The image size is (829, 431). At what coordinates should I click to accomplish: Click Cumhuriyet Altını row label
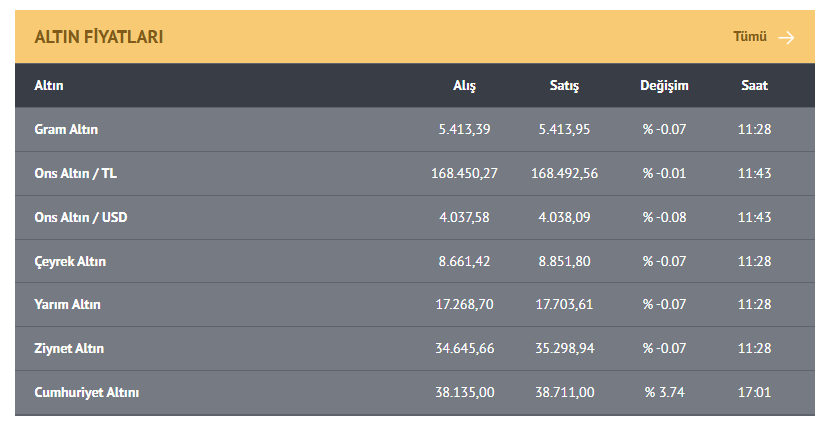87,393
